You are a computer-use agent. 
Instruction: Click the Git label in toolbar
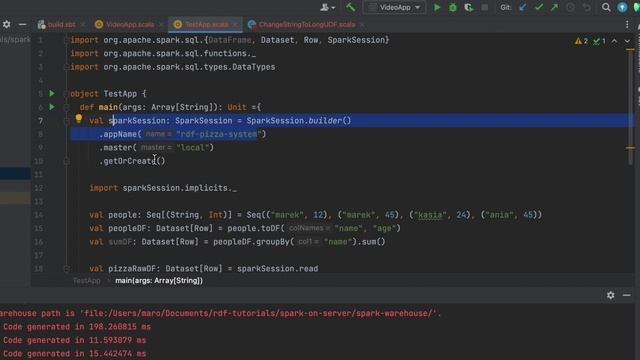coord(505,7)
